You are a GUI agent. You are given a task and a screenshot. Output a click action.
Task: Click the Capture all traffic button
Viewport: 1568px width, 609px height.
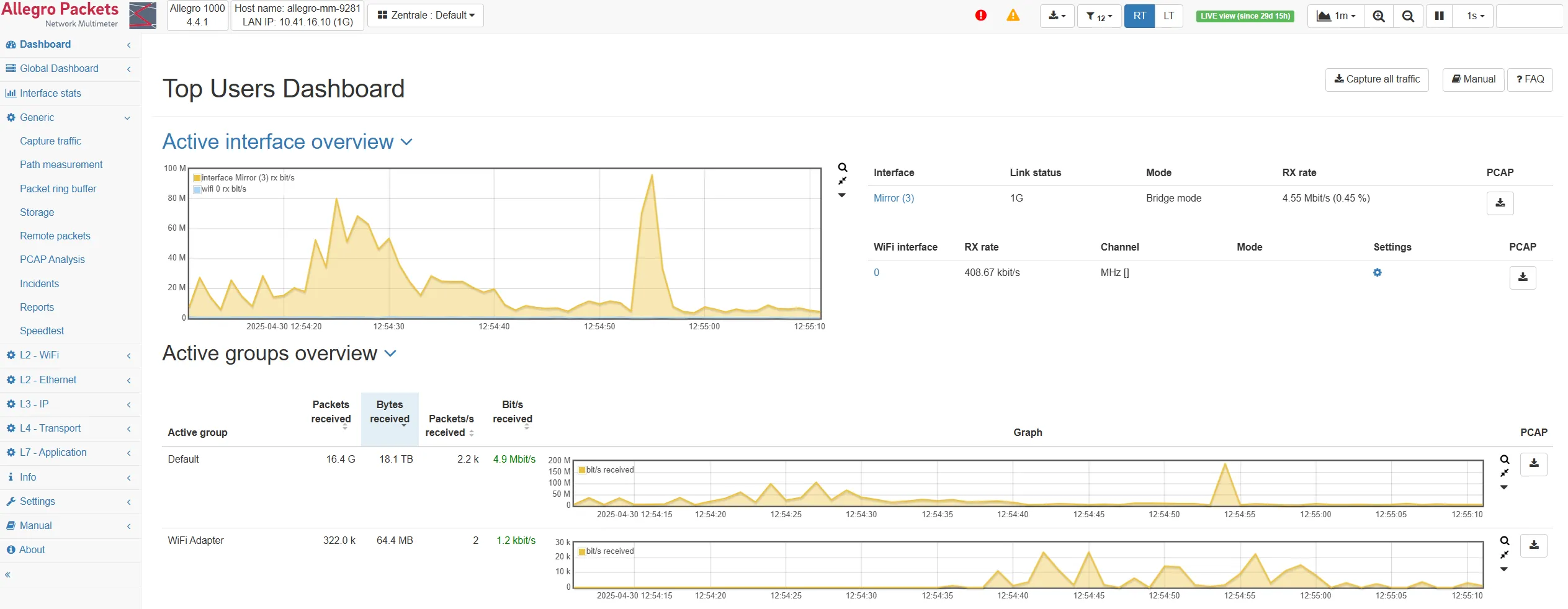[1376, 79]
